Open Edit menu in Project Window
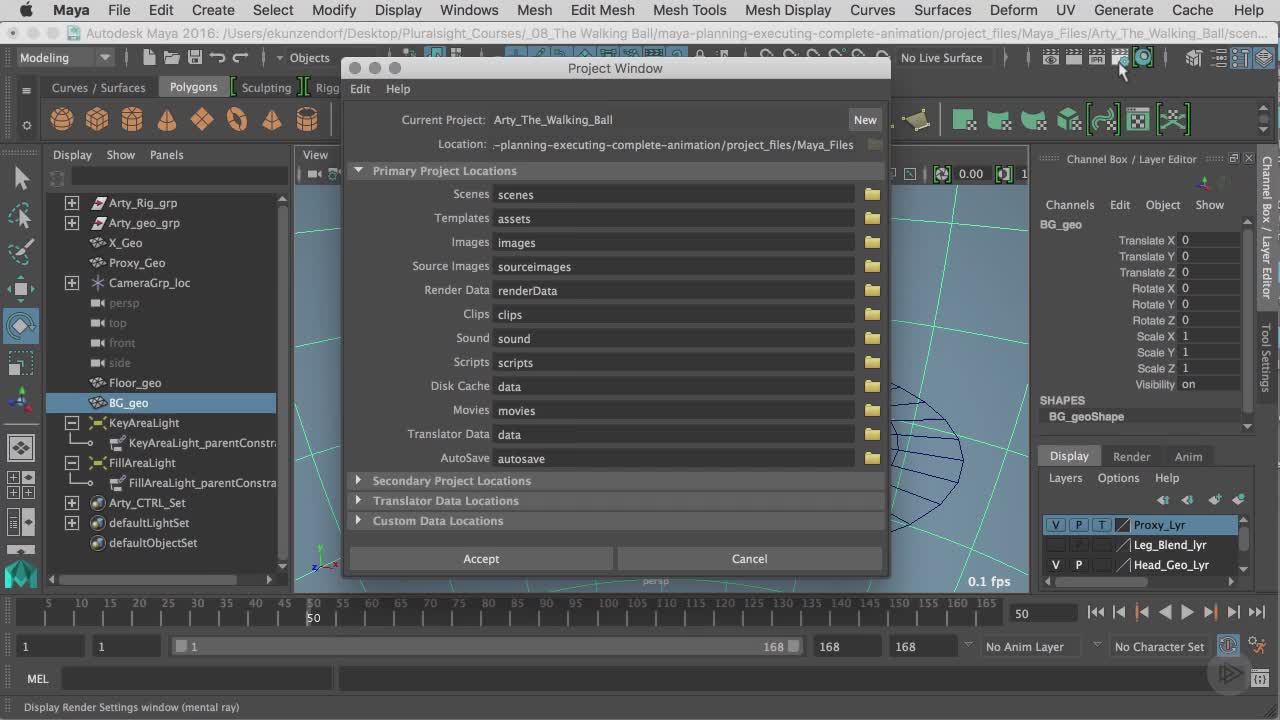 tap(360, 89)
